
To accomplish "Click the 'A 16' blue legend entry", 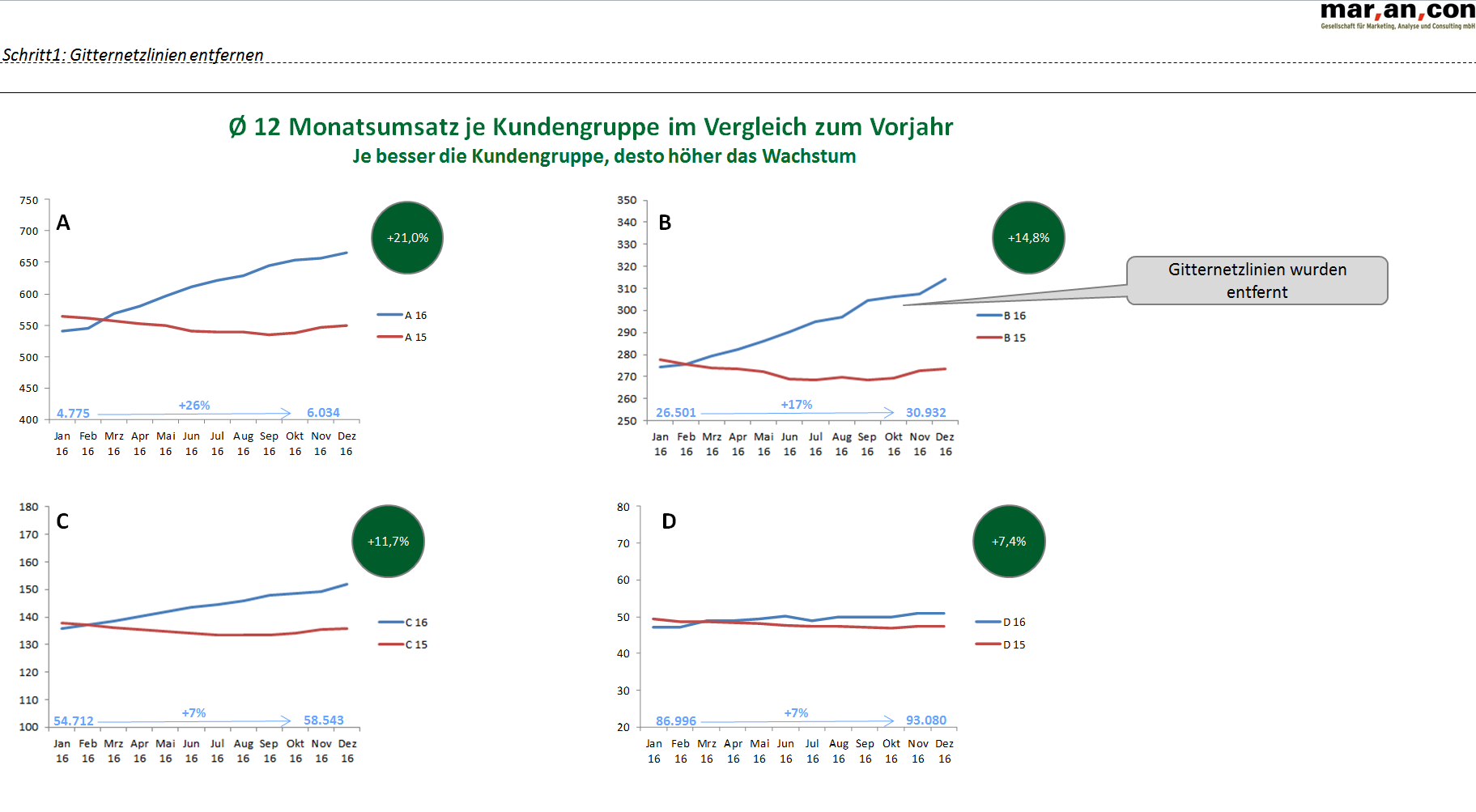I will point(403,315).
